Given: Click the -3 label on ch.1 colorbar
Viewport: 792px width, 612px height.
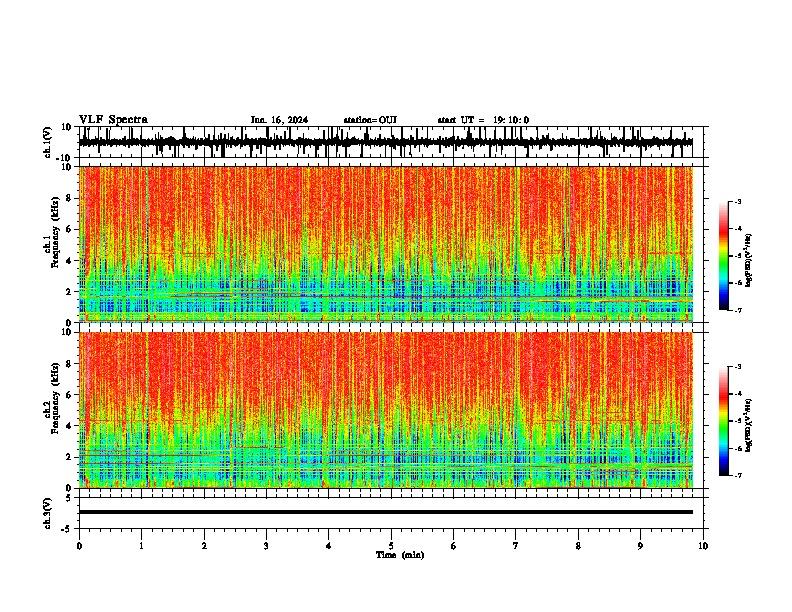Looking at the screenshot, I should (738, 201).
